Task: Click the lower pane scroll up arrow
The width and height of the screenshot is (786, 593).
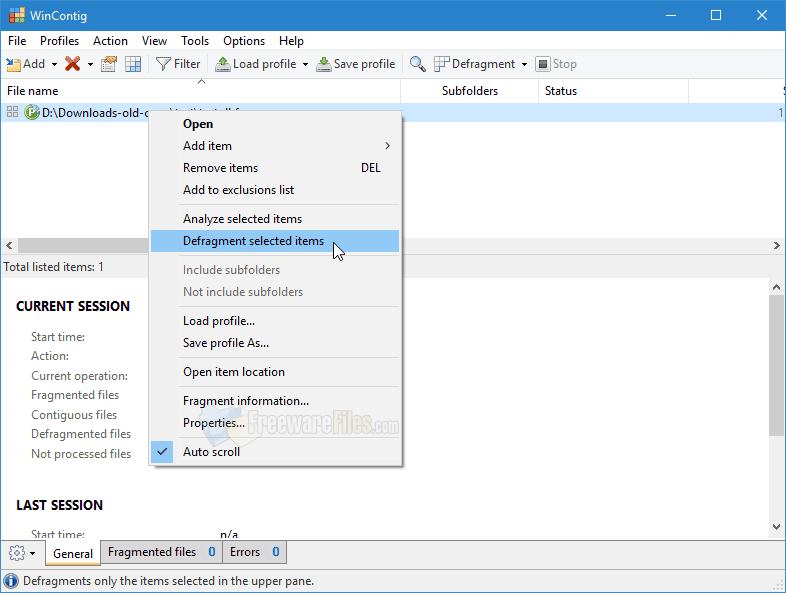Action: point(776,287)
